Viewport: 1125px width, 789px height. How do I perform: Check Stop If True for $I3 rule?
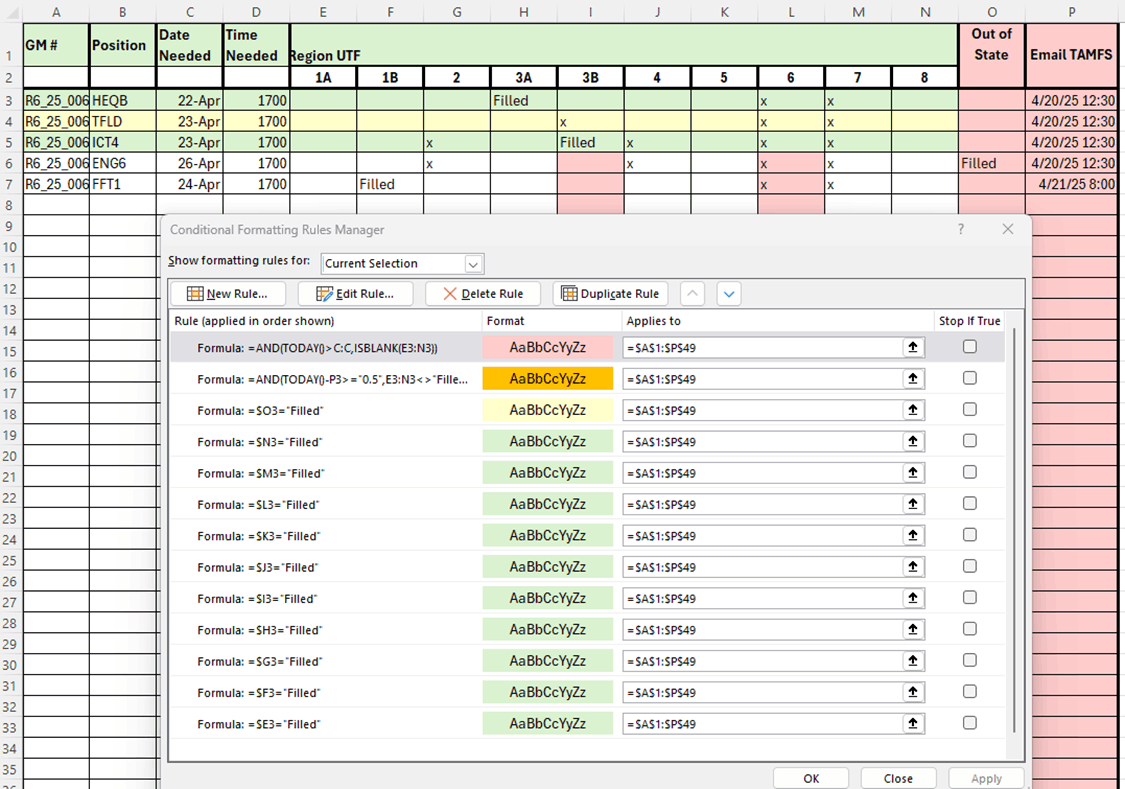tap(969, 597)
